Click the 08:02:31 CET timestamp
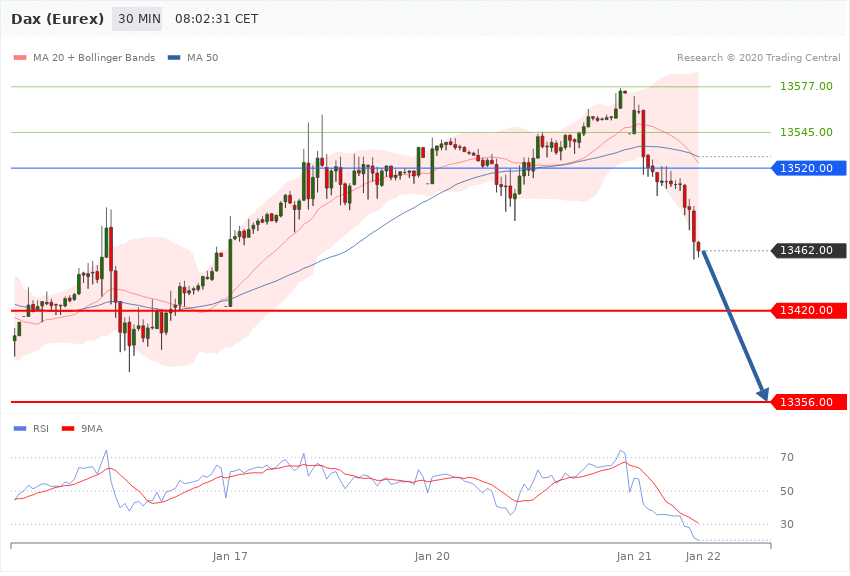The width and height of the screenshot is (850, 576). 216,19
